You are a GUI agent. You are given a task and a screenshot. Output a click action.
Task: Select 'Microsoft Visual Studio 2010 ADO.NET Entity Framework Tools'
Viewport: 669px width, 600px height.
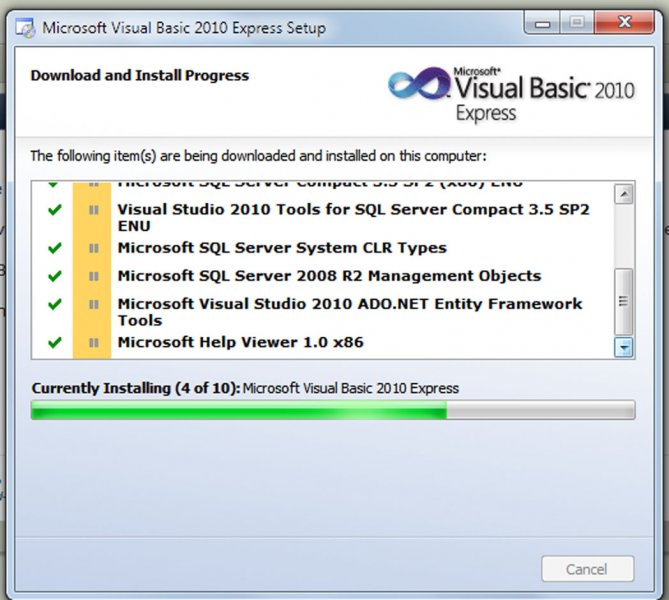coord(350,312)
